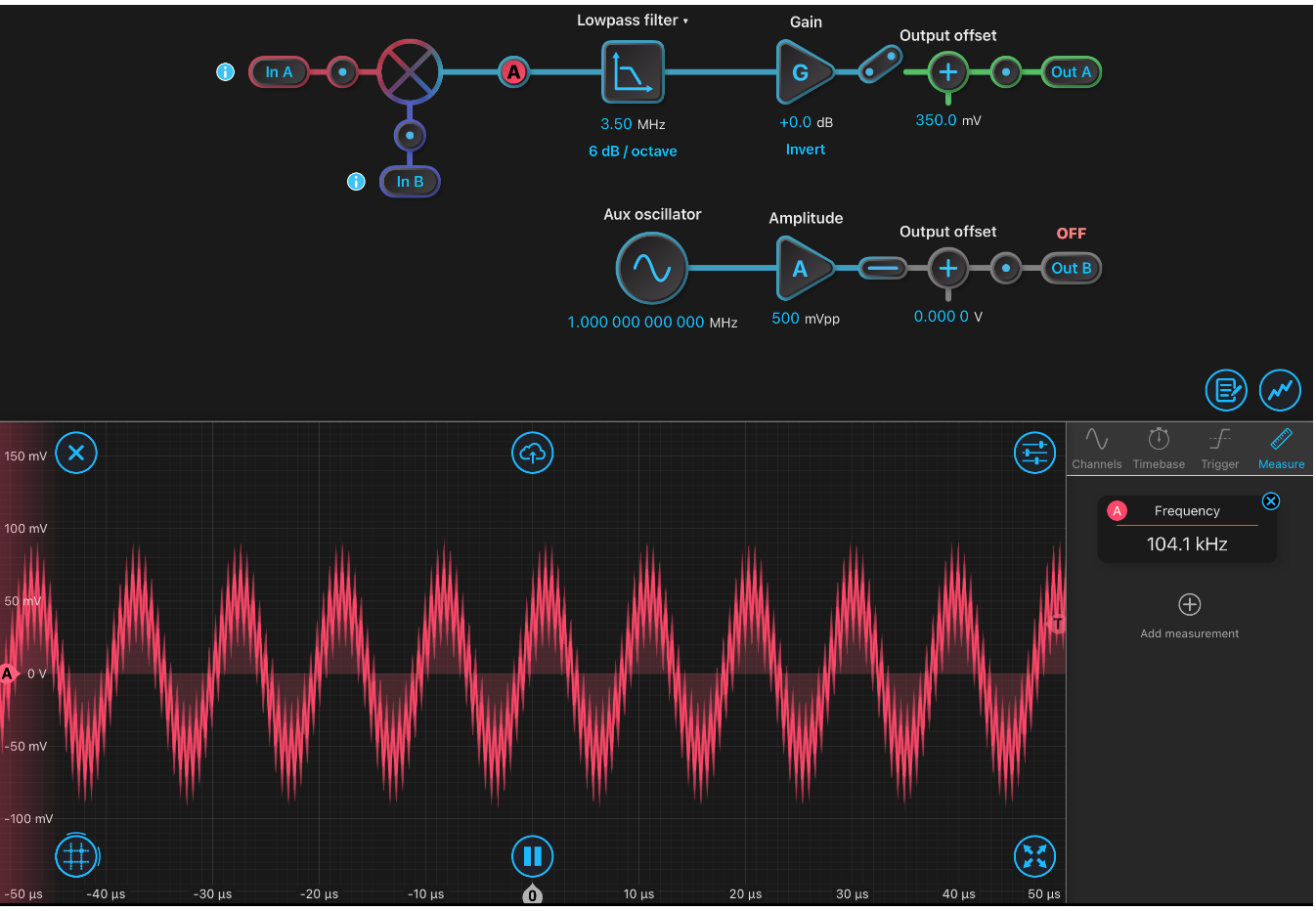Change the 6 dB / octave filter slope
This screenshot has height=911, width=1316.
633,152
